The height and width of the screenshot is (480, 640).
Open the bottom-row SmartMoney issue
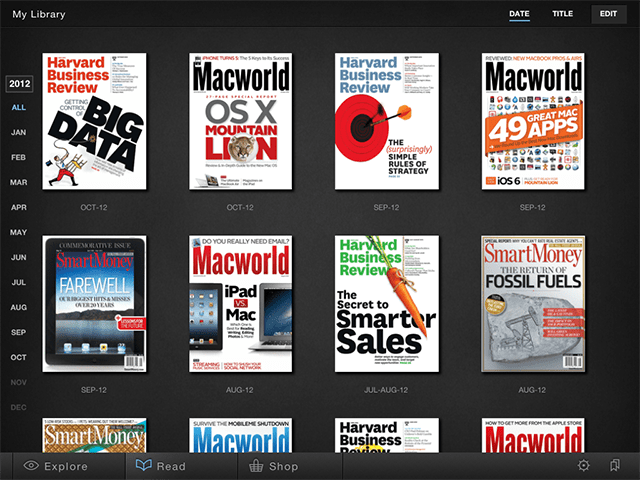coord(94,435)
